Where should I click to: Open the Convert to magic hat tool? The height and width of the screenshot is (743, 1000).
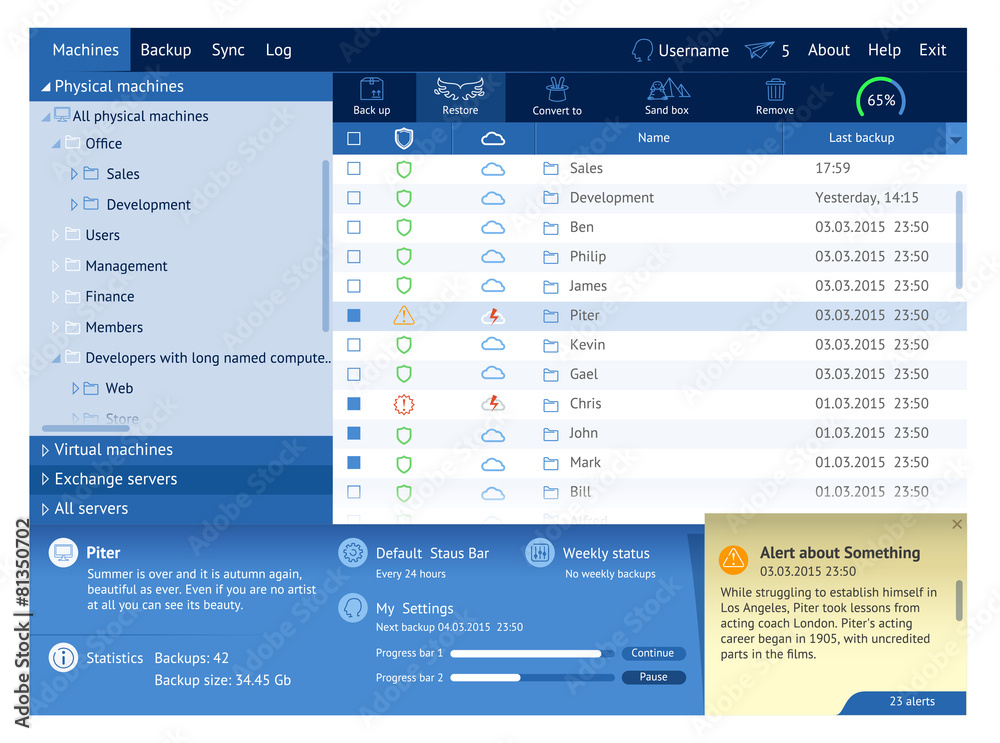[x=557, y=89]
